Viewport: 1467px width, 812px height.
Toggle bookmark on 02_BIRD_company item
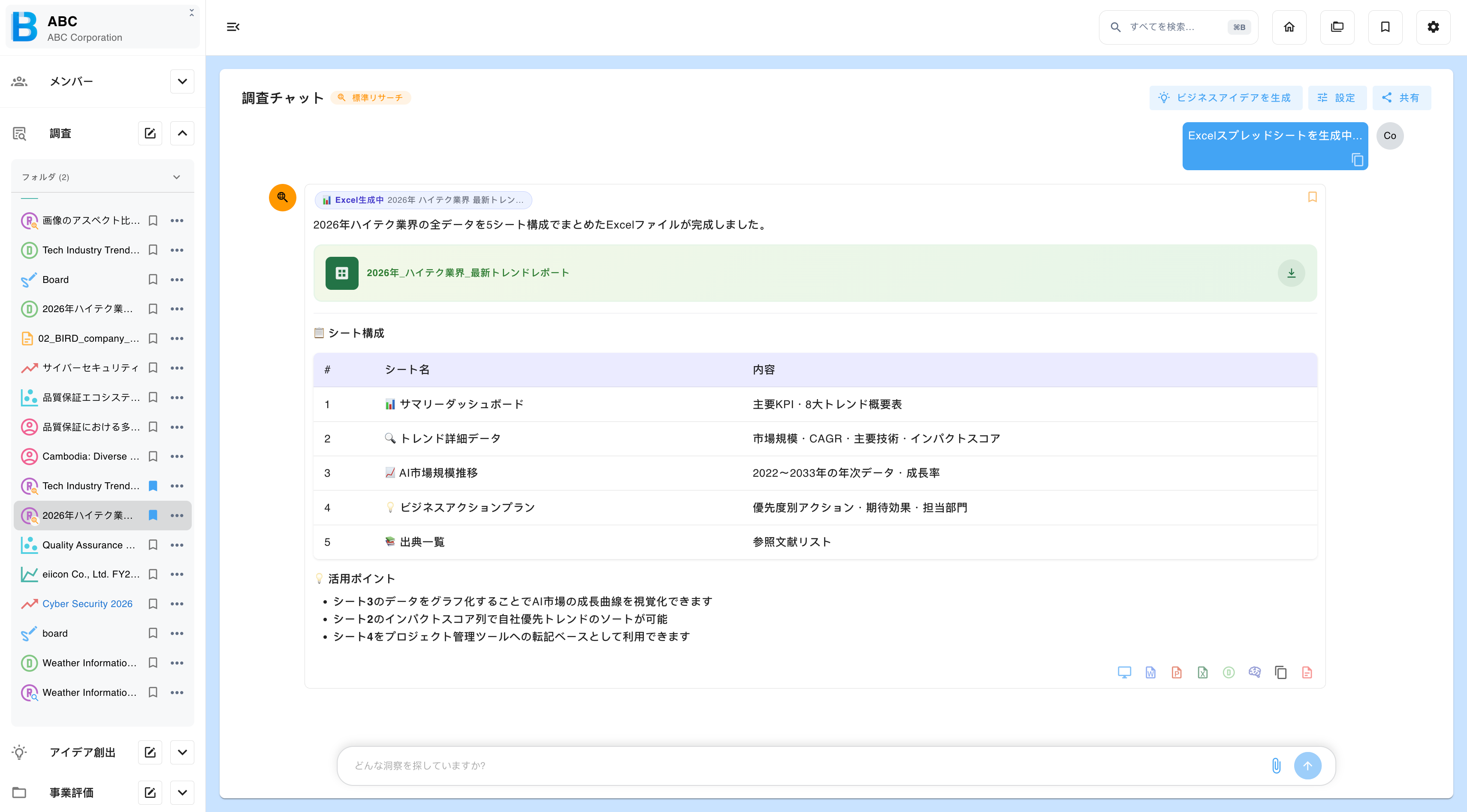[x=153, y=339]
